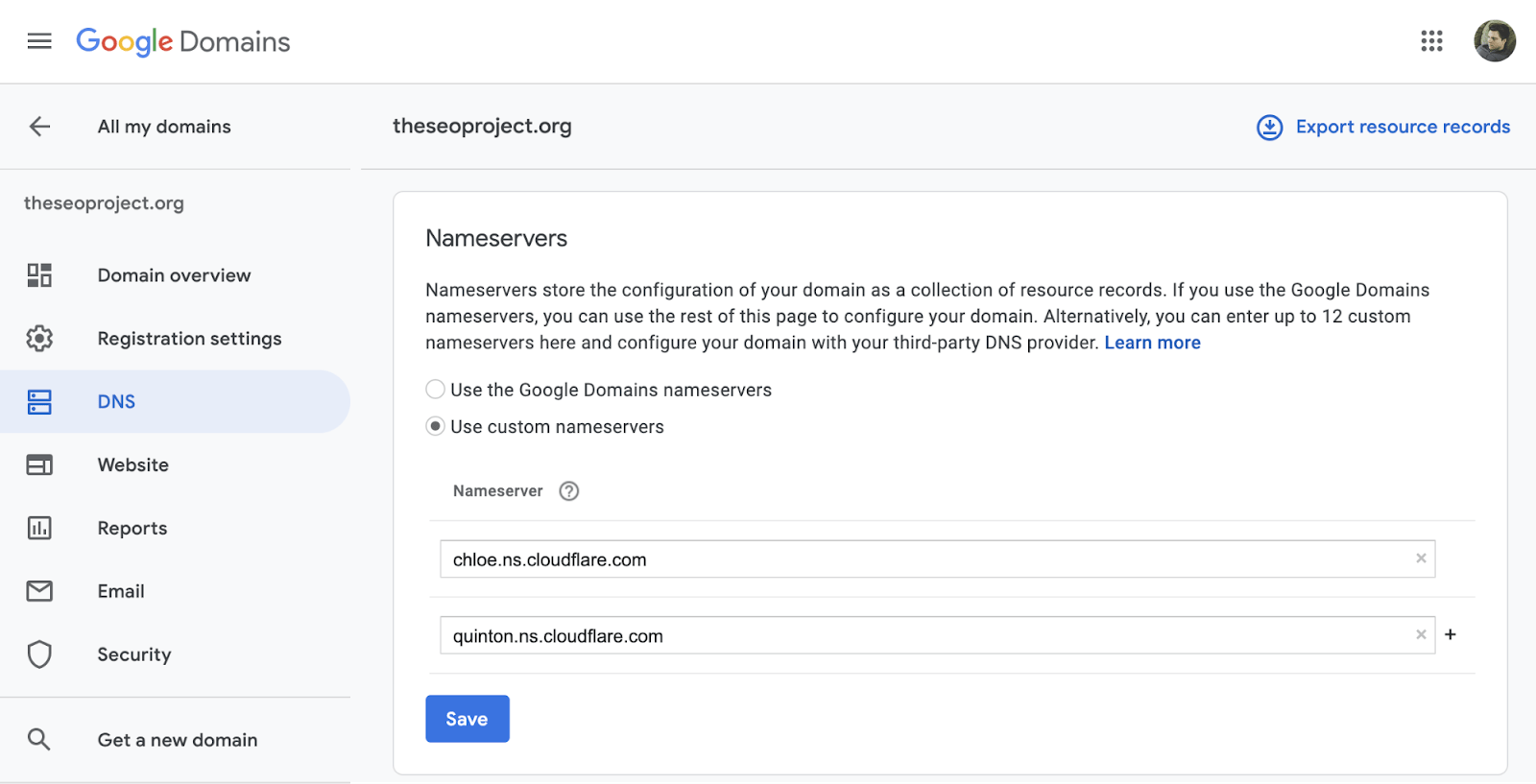Click the export download icon
1536x784 pixels.
(x=1269, y=128)
